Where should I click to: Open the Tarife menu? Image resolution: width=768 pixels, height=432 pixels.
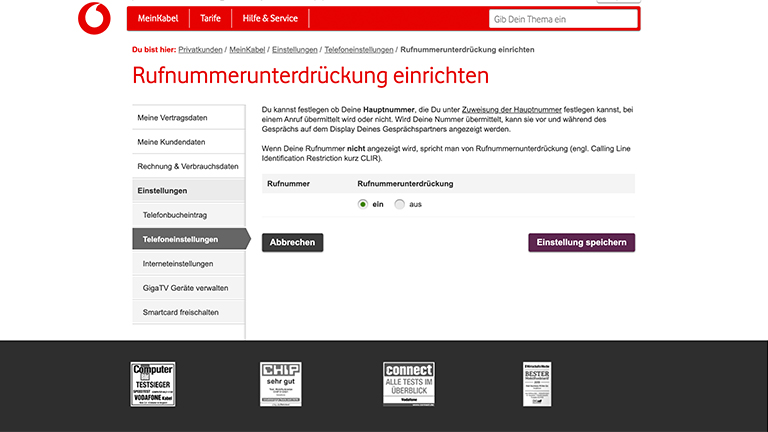[x=210, y=19]
